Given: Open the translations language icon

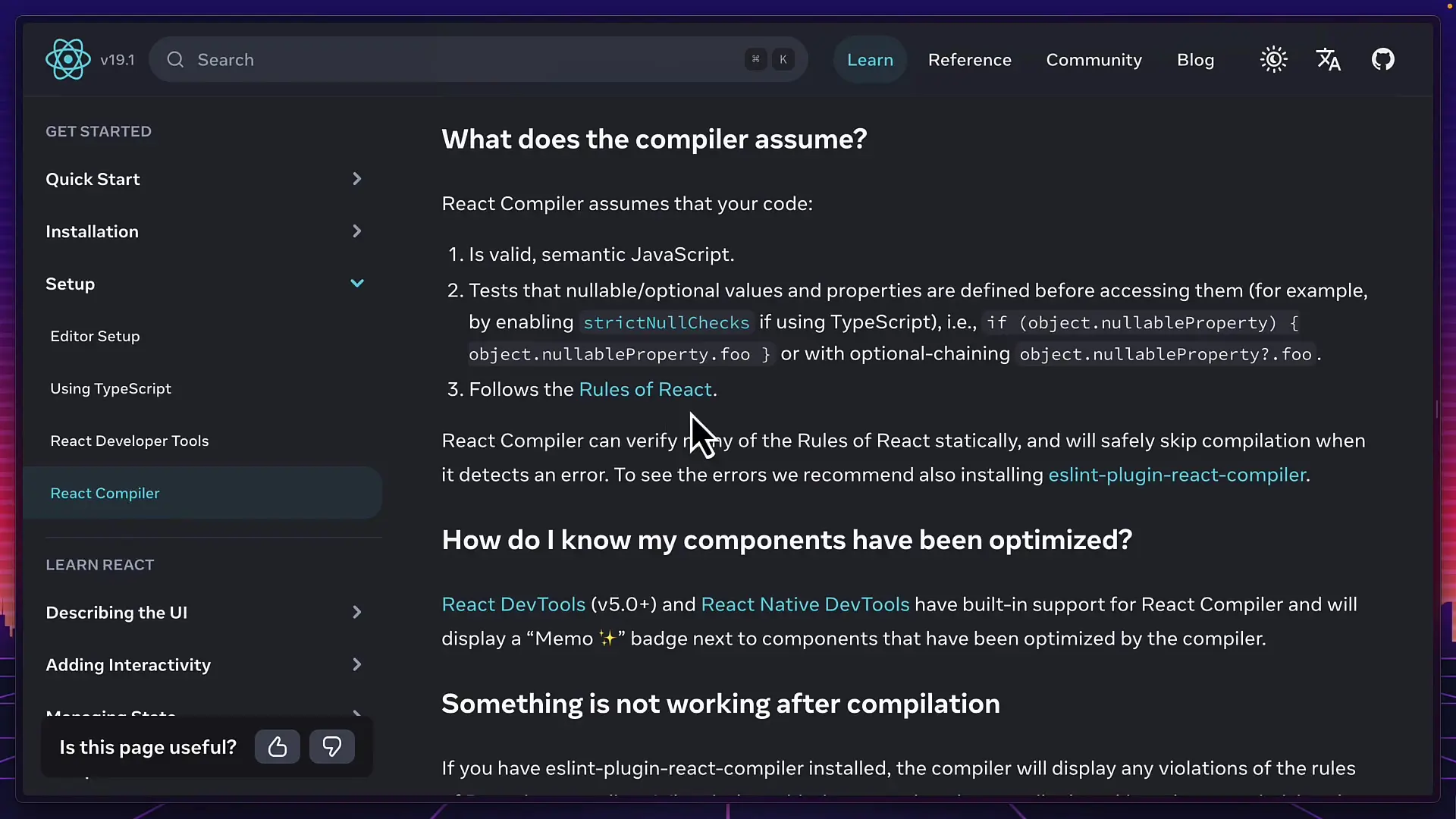Looking at the screenshot, I should click(x=1329, y=59).
